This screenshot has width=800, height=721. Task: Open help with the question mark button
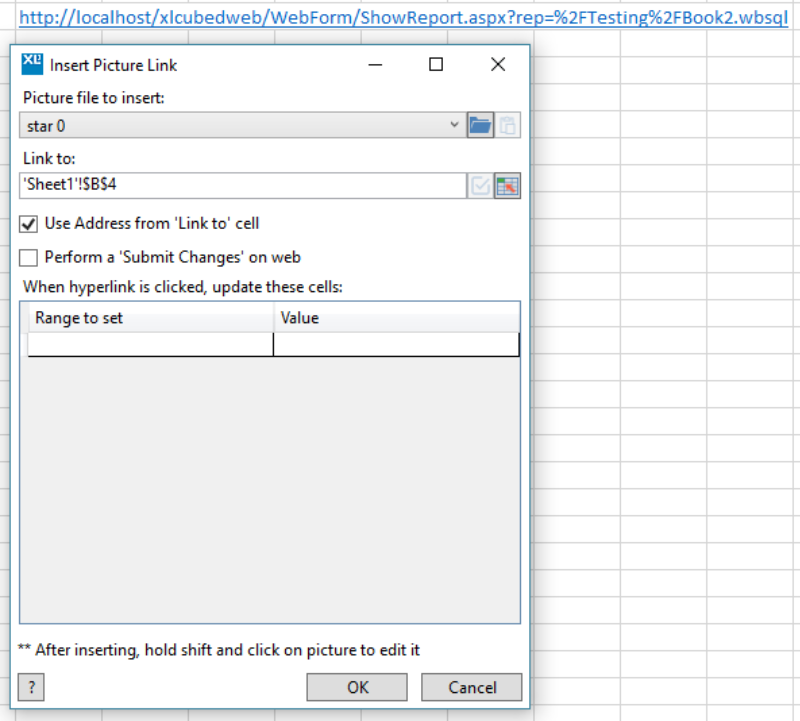click(x=30, y=687)
